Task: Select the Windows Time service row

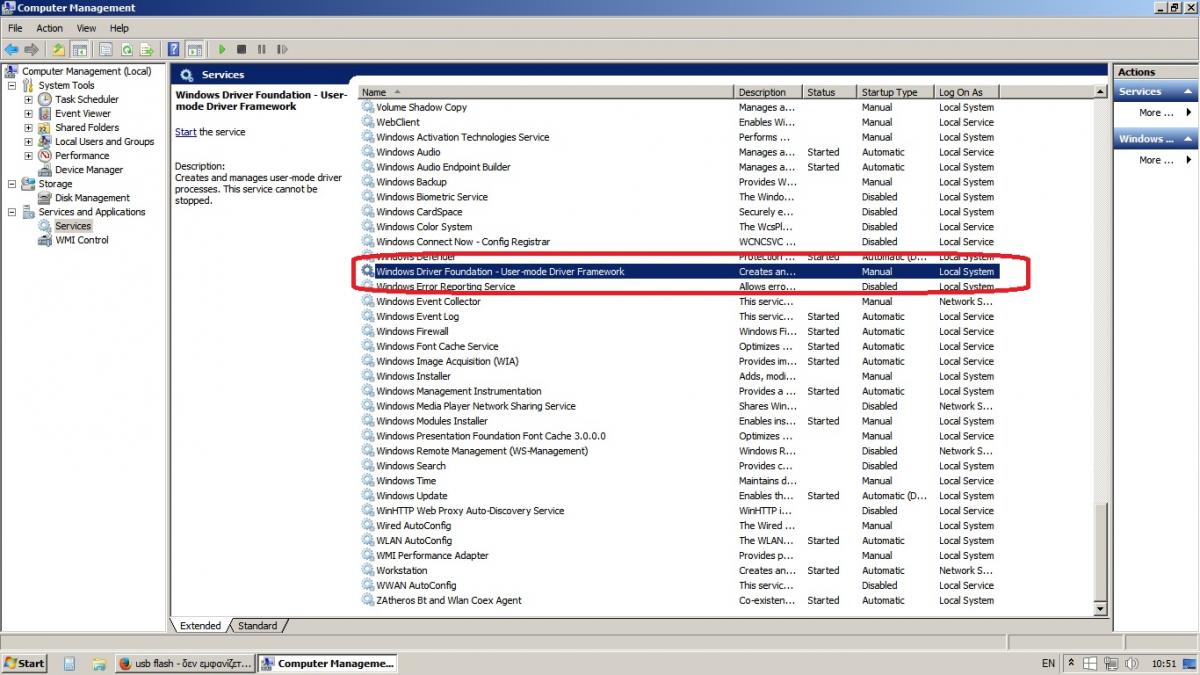Action: pyautogui.click(x=680, y=480)
